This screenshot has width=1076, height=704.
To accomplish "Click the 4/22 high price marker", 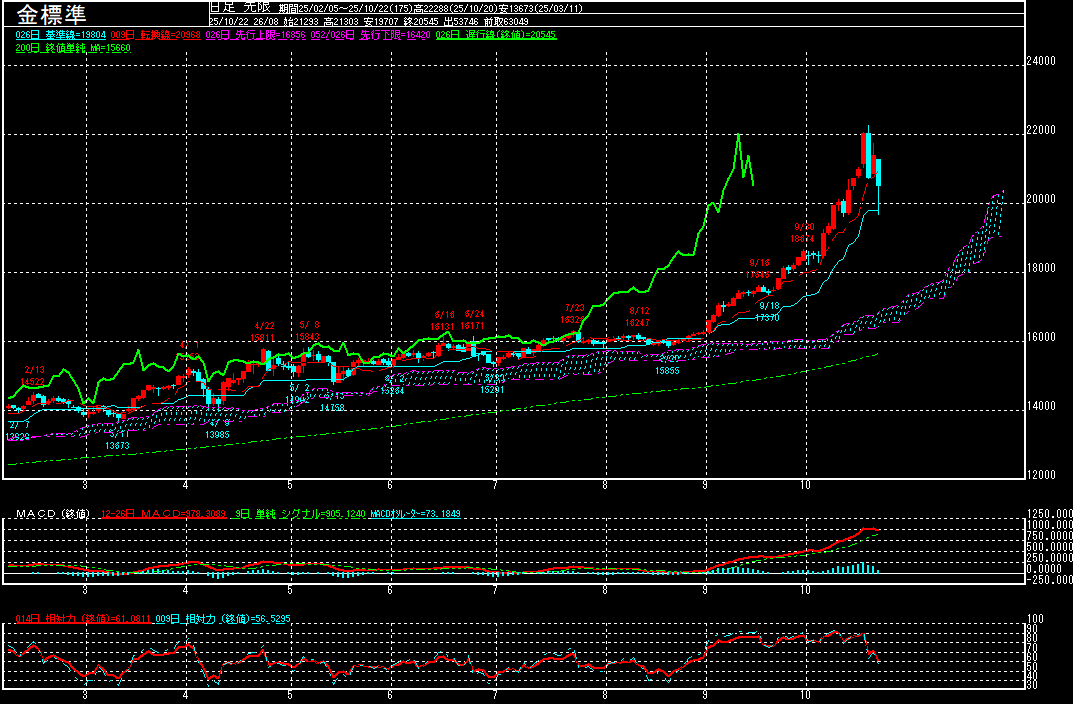I will tap(263, 331).
